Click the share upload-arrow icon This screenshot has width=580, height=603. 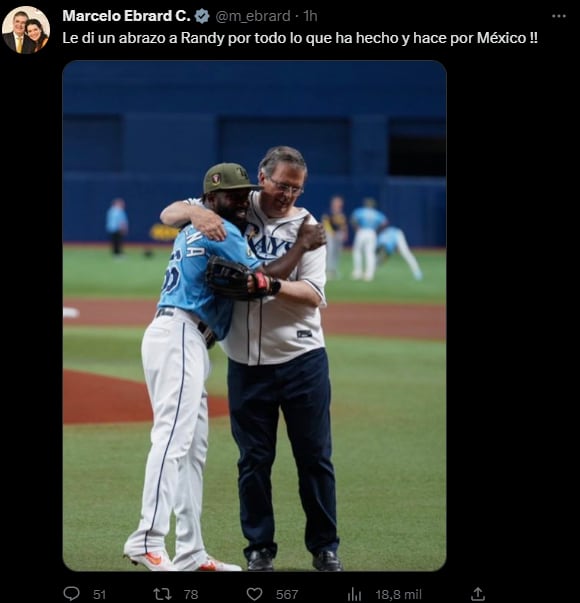click(477, 594)
